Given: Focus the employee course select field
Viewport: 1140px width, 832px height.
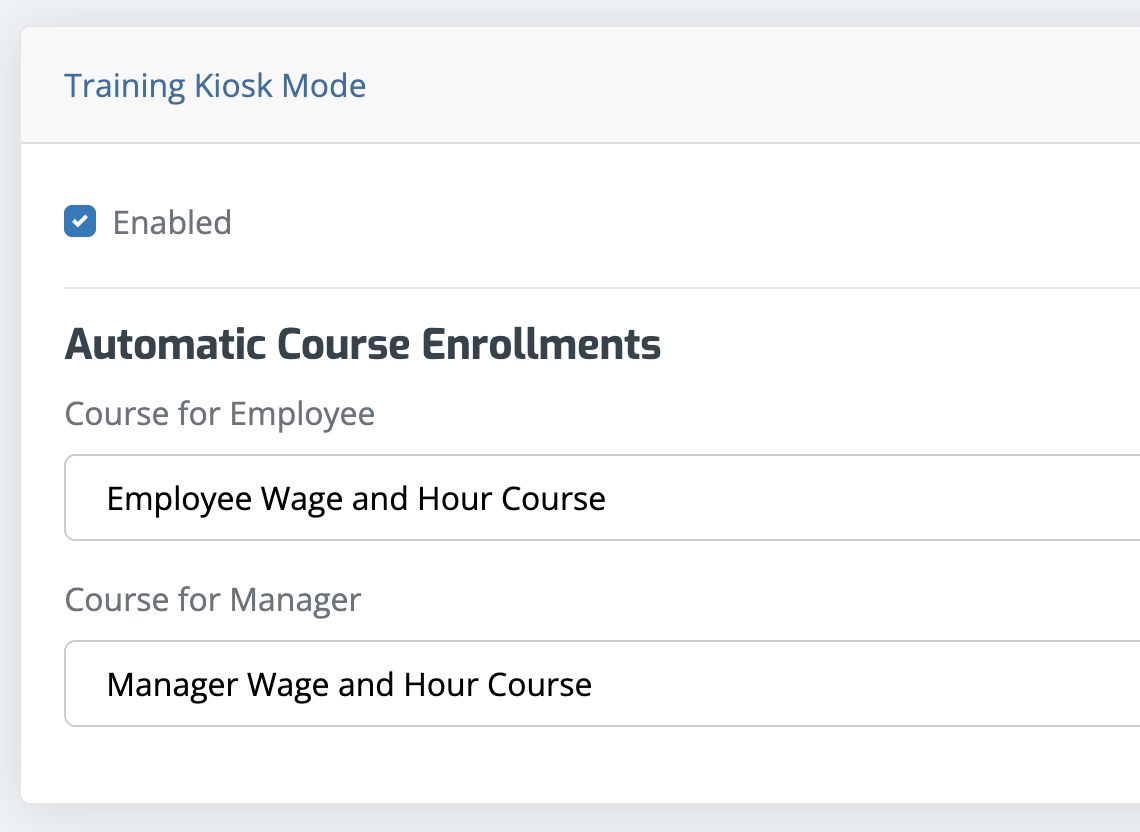Looking at the screenshot, I should [800, 498].
